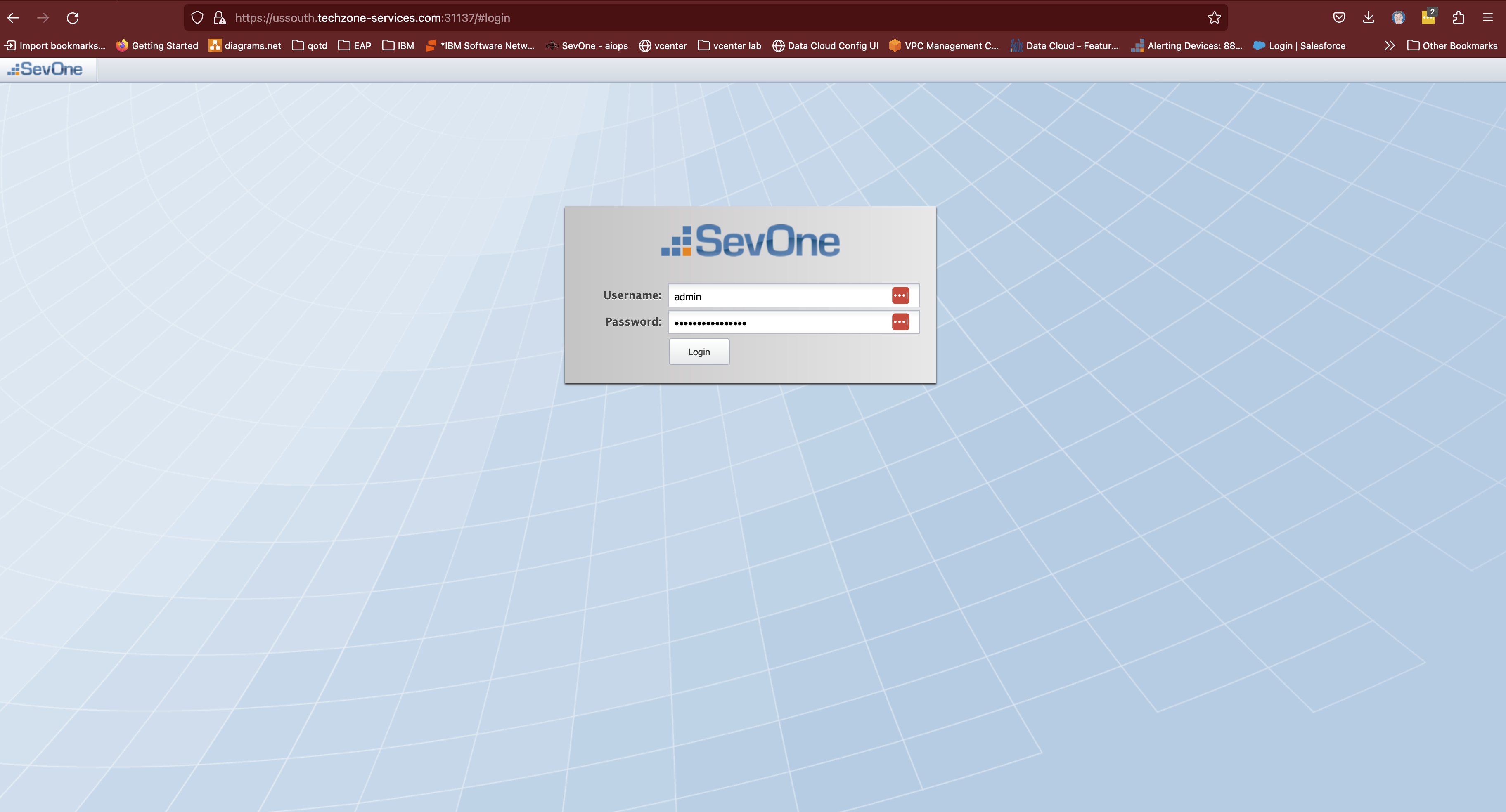Screen dimensions: 1506x812
Task: Expand the IBM bookmark folder
Action: pos(398,45)
